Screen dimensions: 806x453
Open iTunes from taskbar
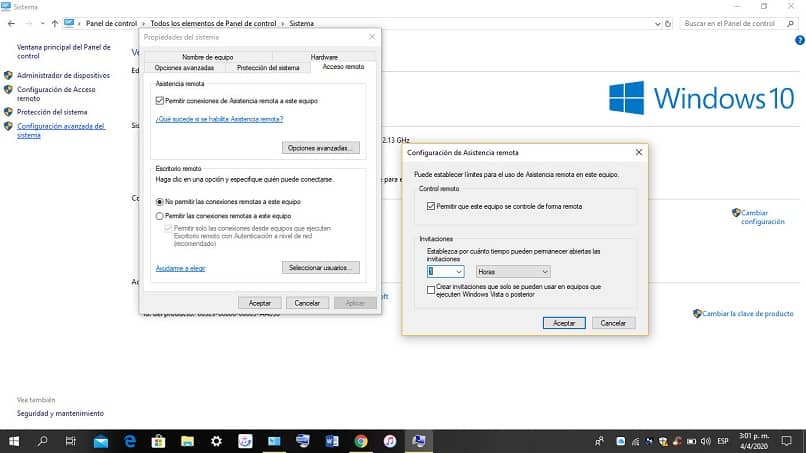[390, 441]
